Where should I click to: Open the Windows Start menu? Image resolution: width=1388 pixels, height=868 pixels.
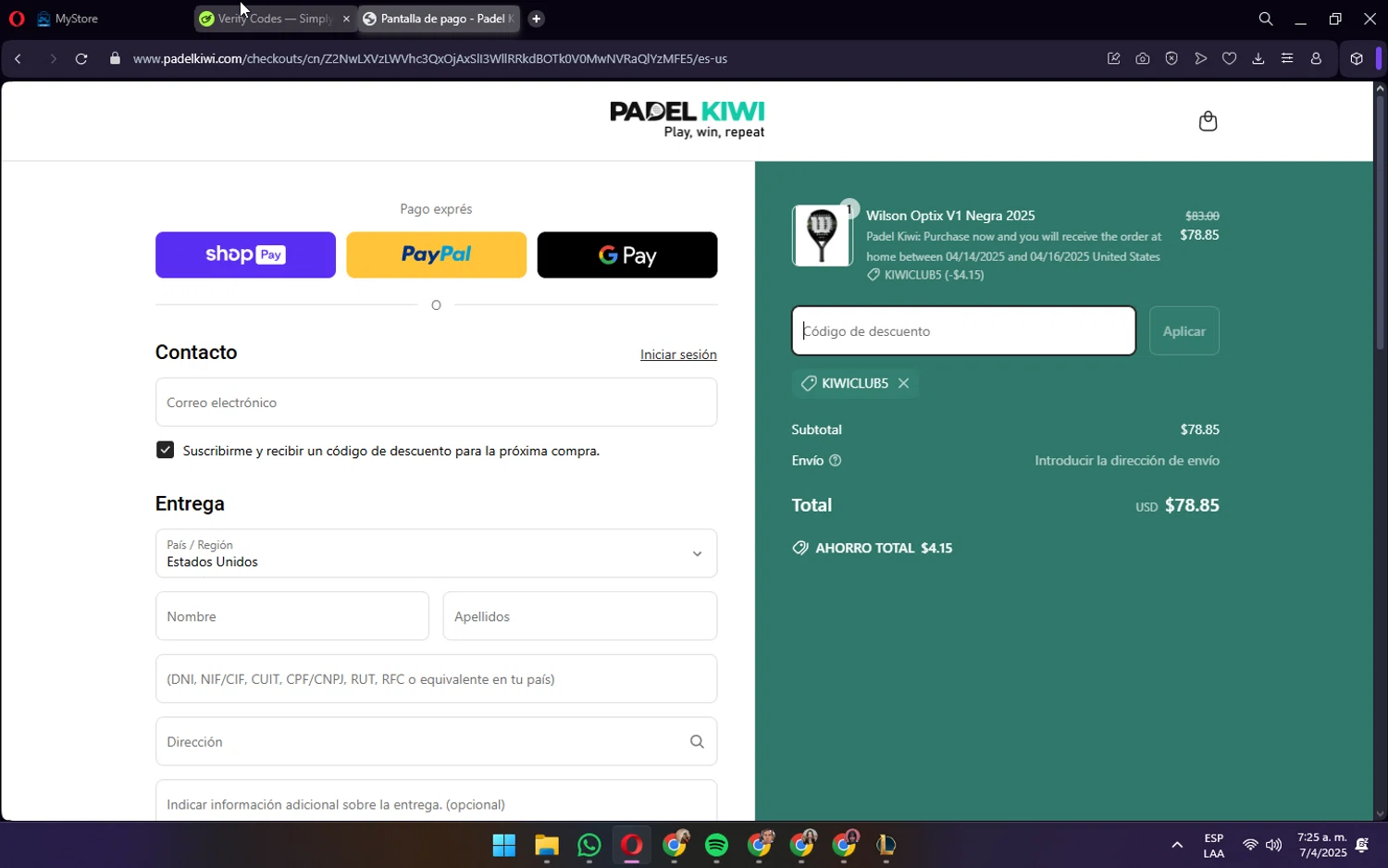pos(504,846)
